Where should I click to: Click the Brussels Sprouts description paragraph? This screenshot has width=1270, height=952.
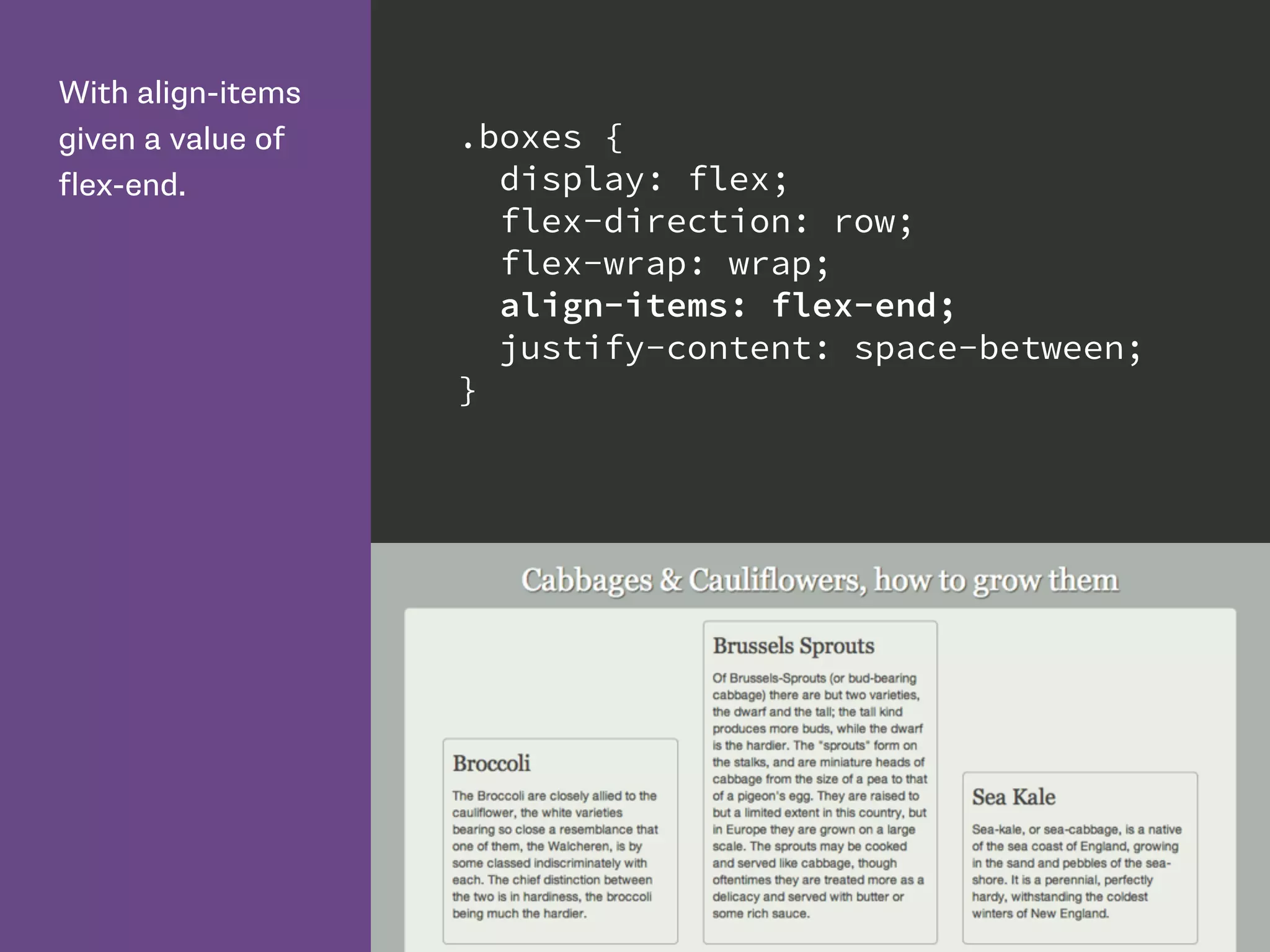pos(819,795)
